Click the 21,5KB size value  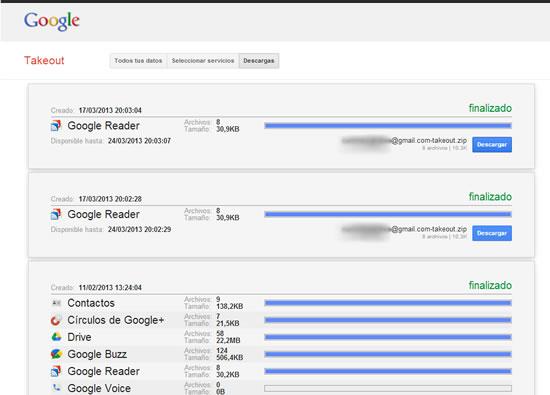pyautogui.click(x=228, y=323)
